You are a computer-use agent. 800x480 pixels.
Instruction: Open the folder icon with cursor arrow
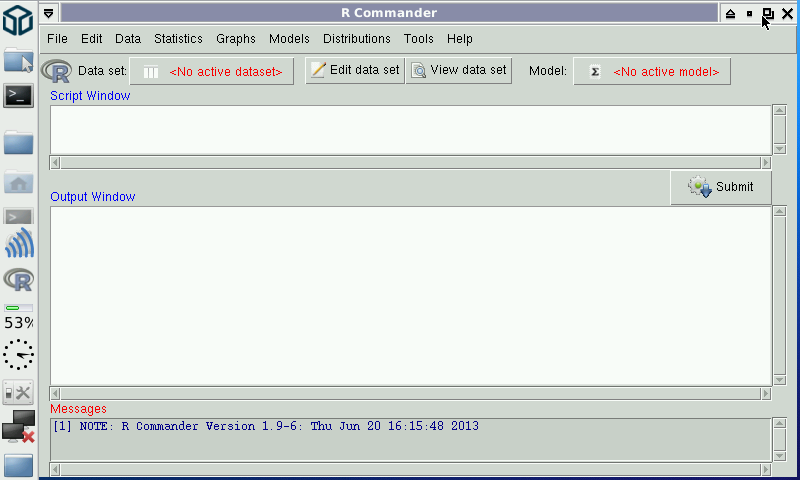(x=18, y=61)
